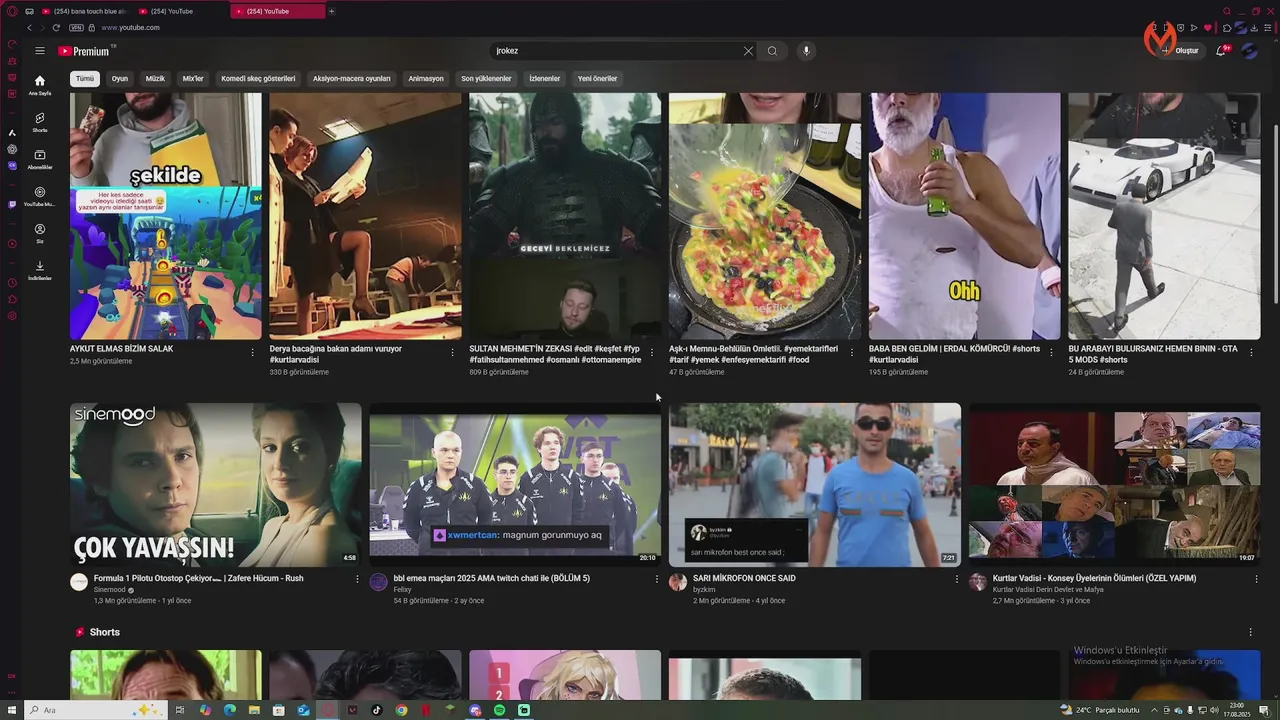Select the Oyun filter chip
The image size is (1280, 720).
120,78
